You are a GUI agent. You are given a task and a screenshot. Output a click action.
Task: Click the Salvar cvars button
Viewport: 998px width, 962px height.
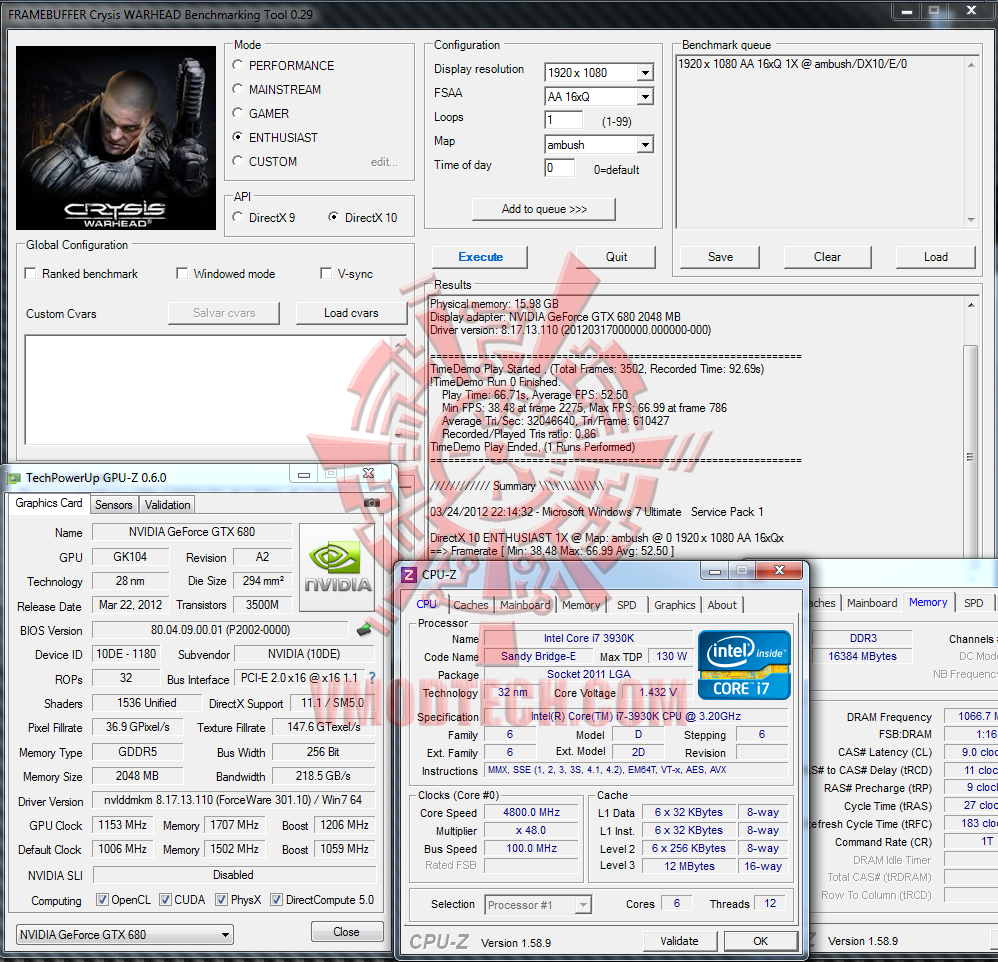(x=224, y=313)
